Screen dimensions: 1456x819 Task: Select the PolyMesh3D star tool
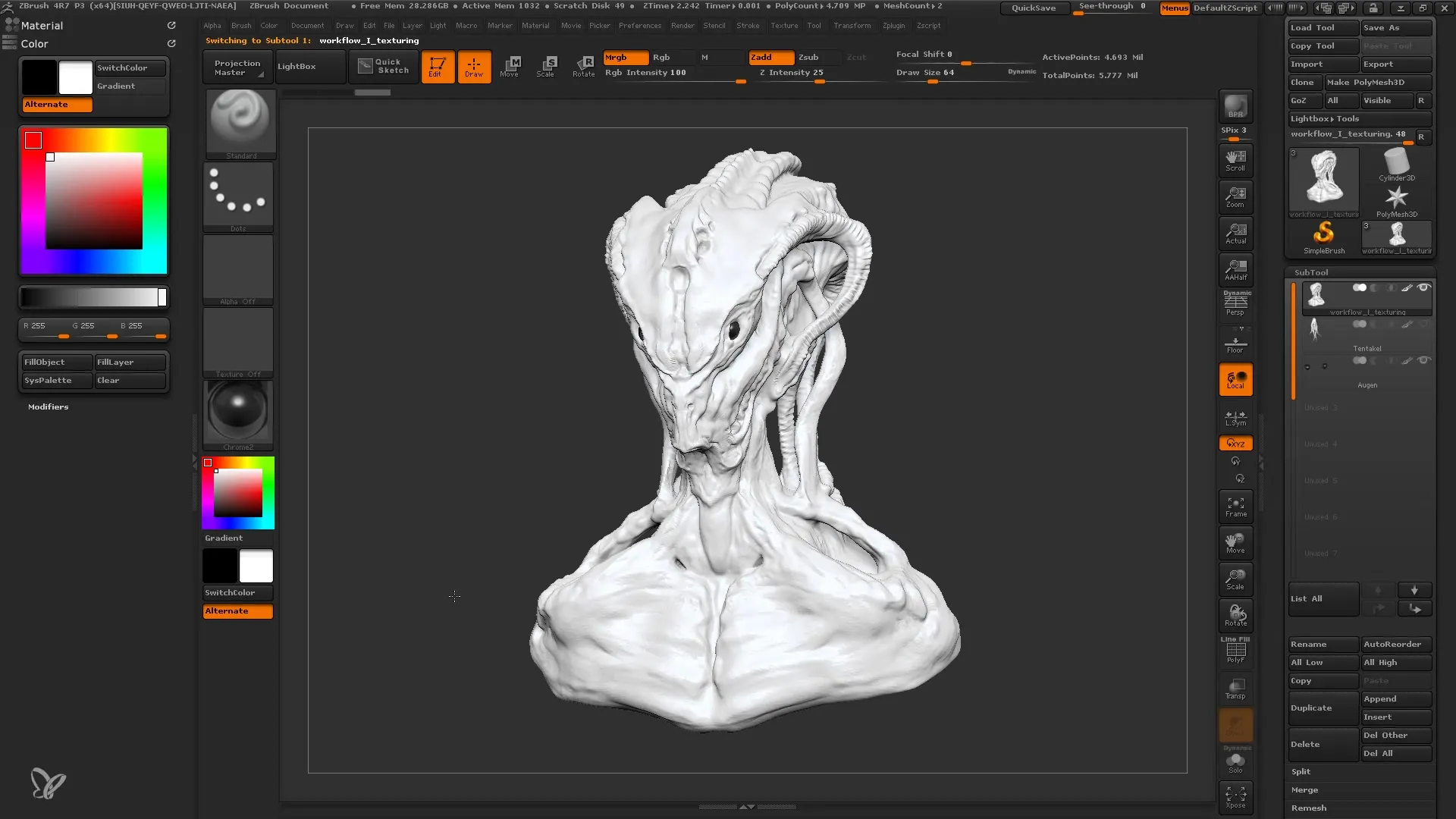(1396, 202)
